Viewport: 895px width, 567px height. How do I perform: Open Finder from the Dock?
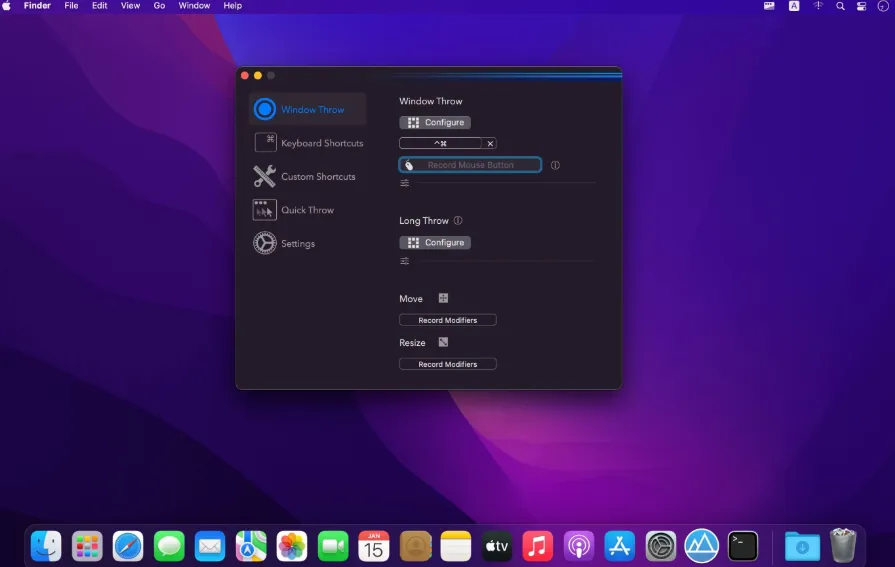pos(46,546)
